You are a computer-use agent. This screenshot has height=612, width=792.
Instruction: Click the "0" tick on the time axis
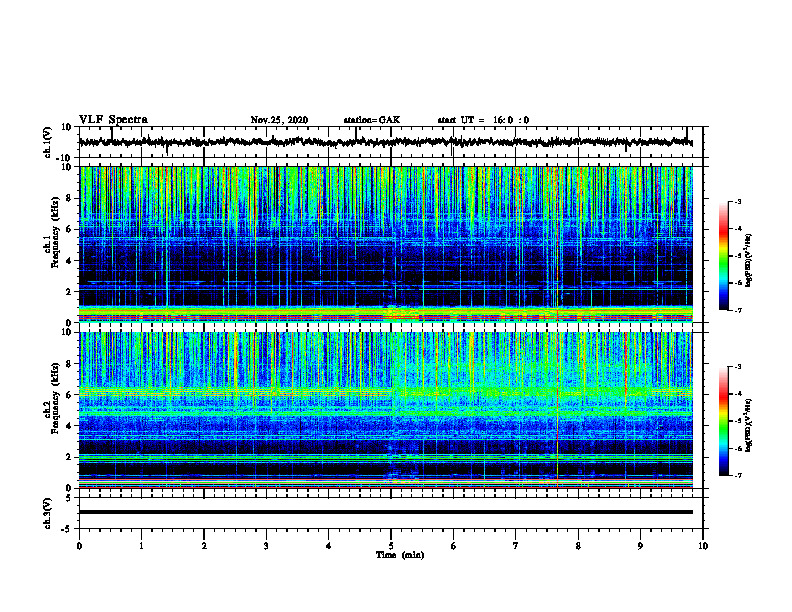(x=79, y=546)
